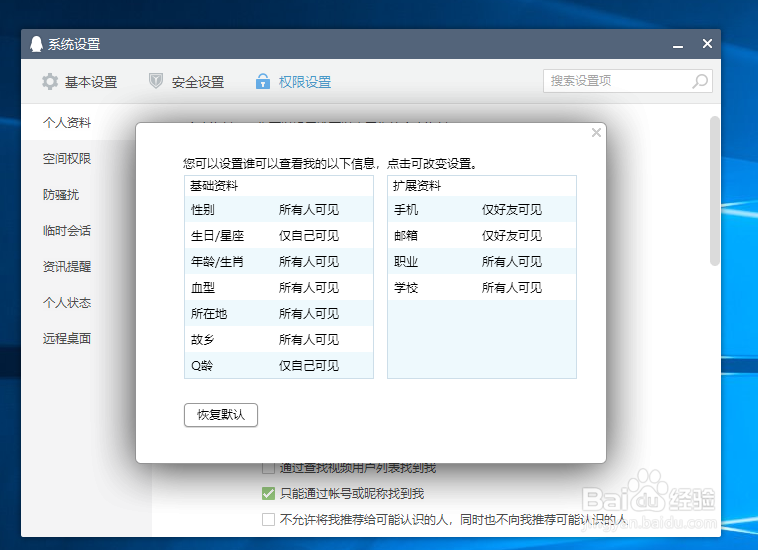Click the shield icon for security settings
The width and height of the screenshot is (758, 550).
coord(156,81)
